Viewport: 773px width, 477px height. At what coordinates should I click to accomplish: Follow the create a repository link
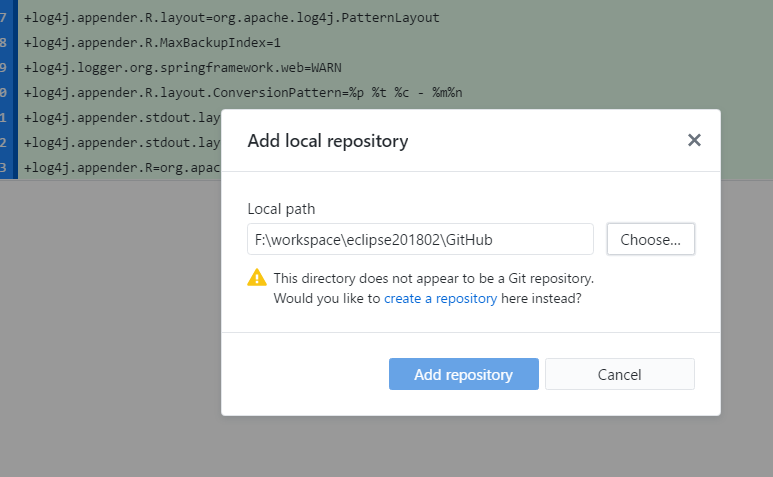(x=440, y=299)
